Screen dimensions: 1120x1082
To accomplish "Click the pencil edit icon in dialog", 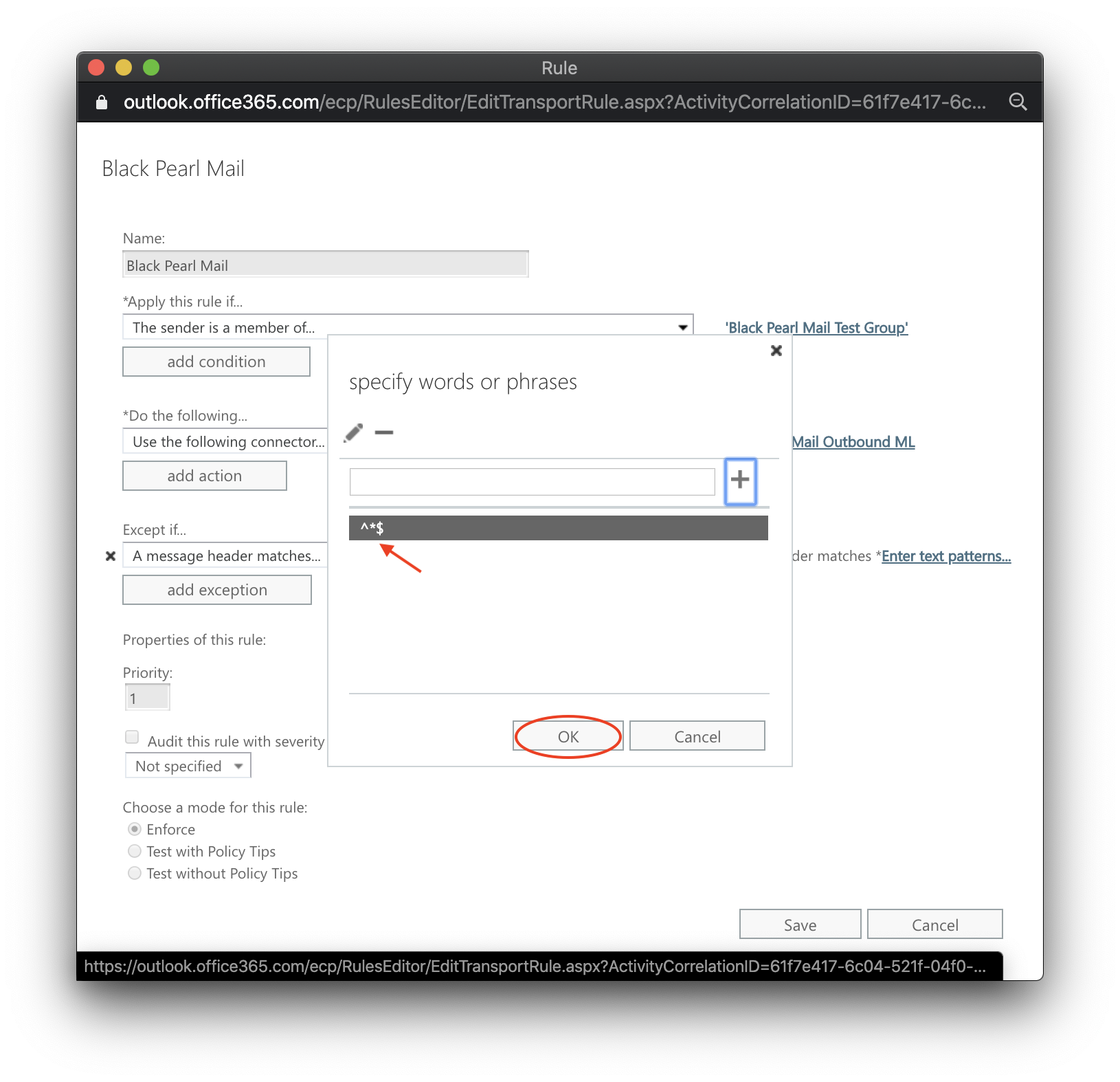I will point(353,432).
